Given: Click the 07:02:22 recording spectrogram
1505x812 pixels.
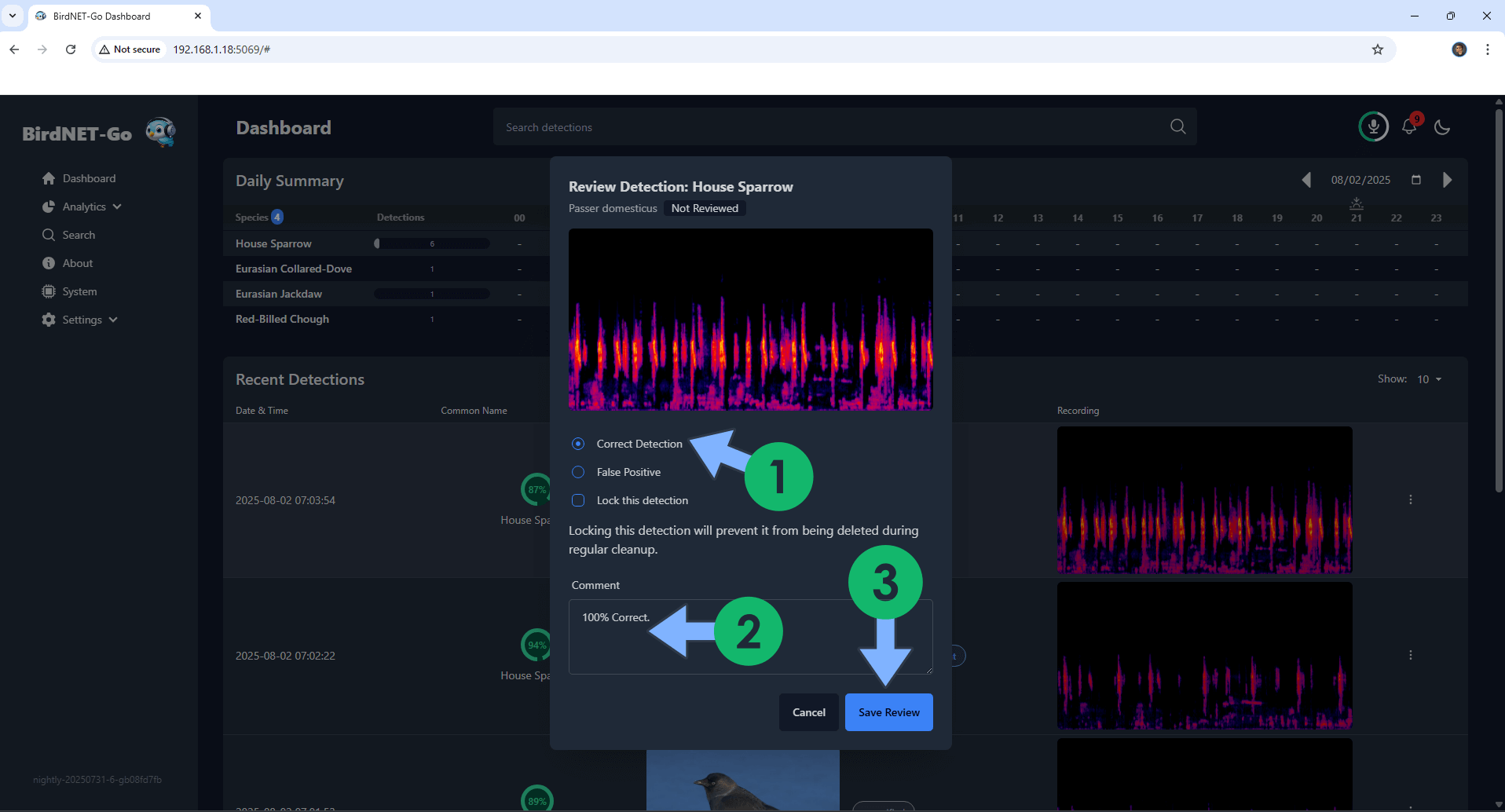Looking at the screenshot, I should (1205, 655).
